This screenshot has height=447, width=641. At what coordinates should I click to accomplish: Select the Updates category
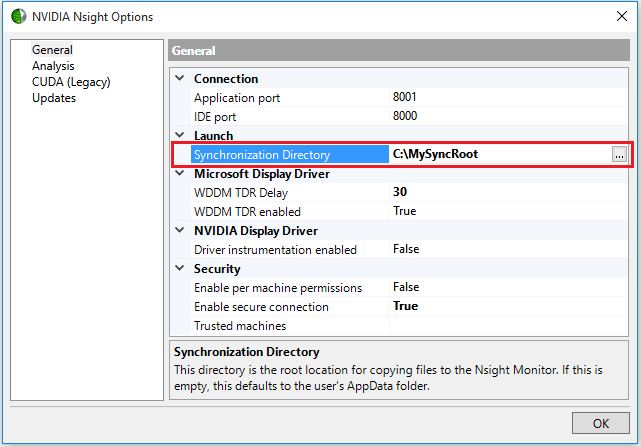click(x=54, y=98)
